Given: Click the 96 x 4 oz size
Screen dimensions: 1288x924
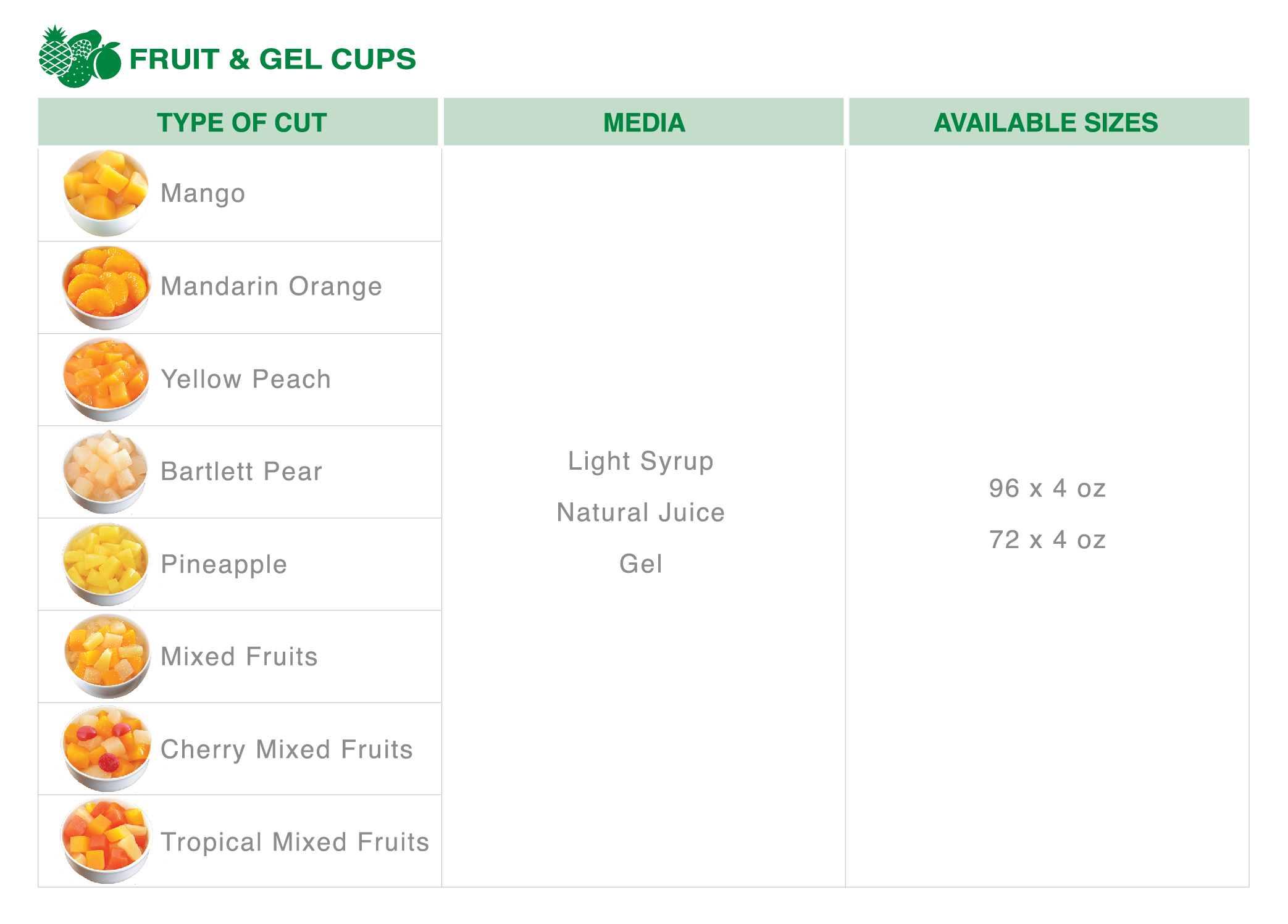Looking at the screenshot, I should (1047, 488).
